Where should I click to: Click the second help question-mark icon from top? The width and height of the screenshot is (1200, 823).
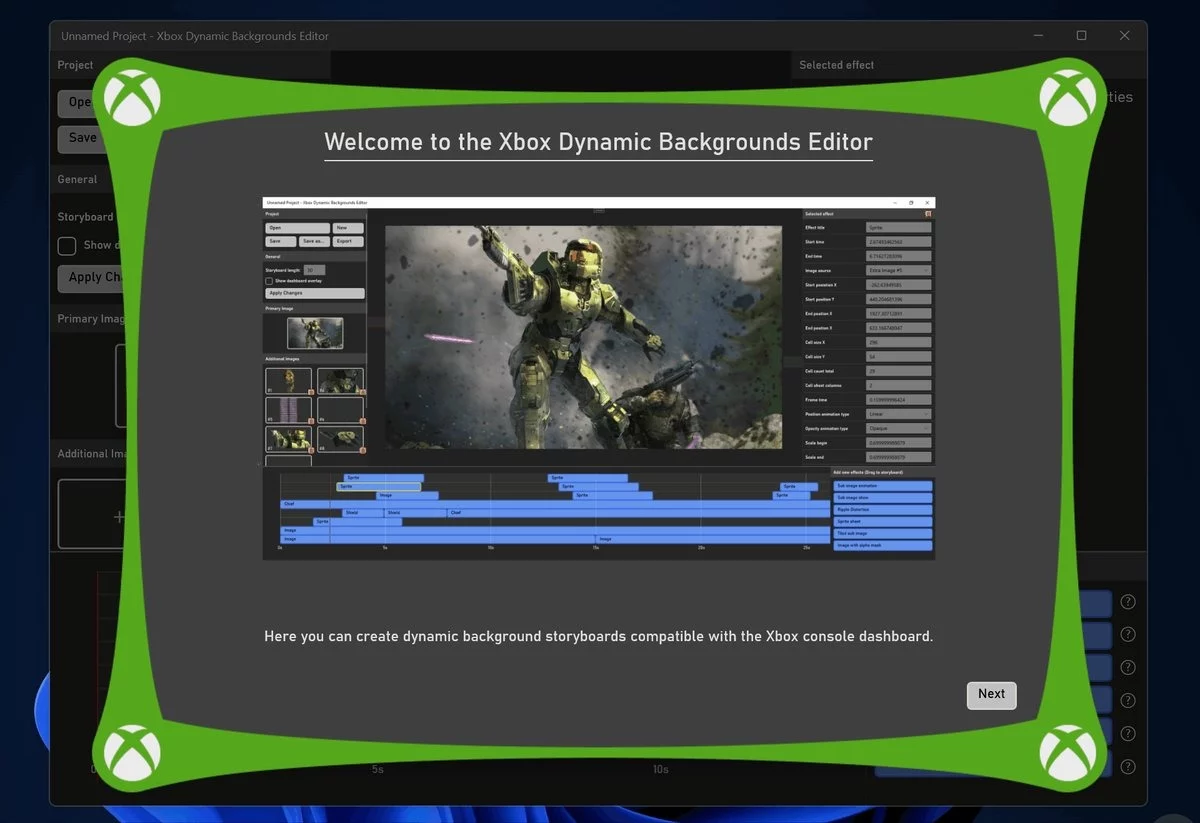pos(1128,635)
